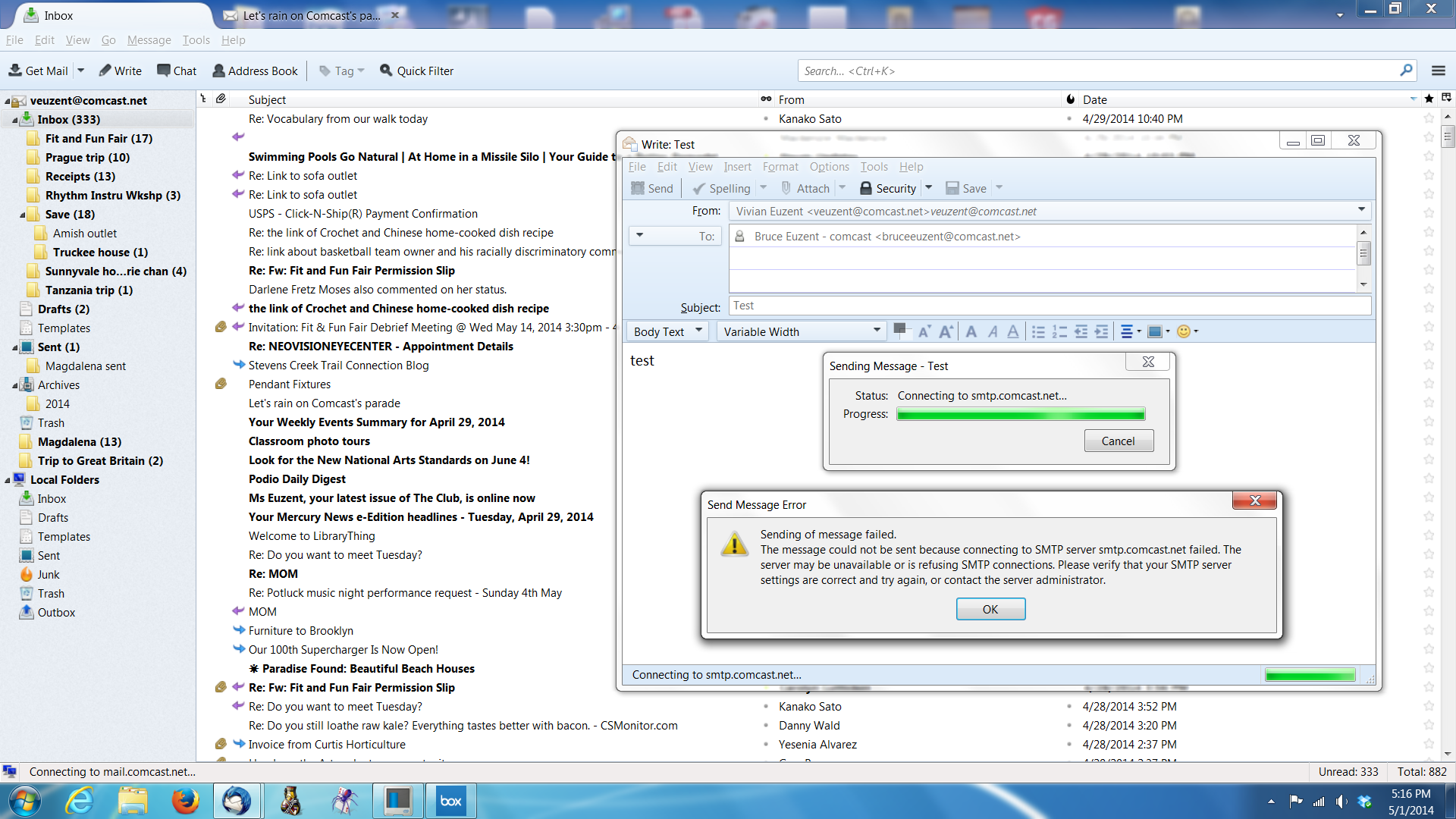The image size is (1456, 819).
Task: Cancel the Sending Message progress dialog
Action: [x=1118, y=441]
